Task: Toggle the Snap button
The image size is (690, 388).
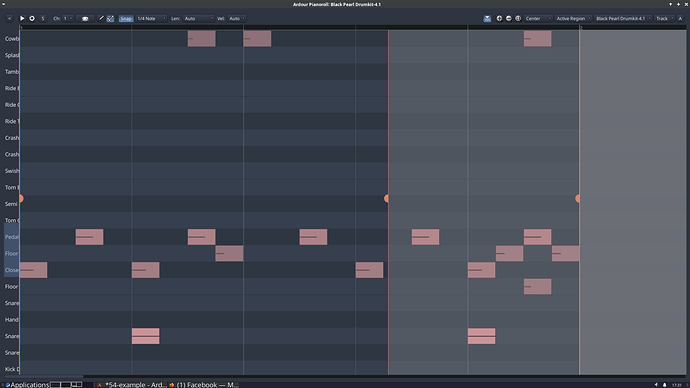Action: 126,18
